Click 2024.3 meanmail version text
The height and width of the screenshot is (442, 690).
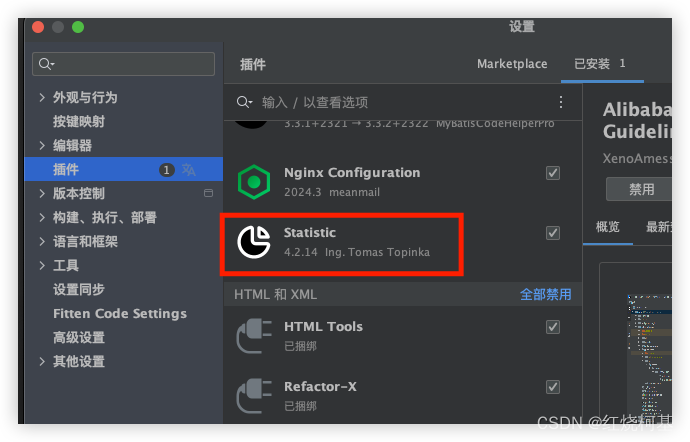[x=332, y=192]
